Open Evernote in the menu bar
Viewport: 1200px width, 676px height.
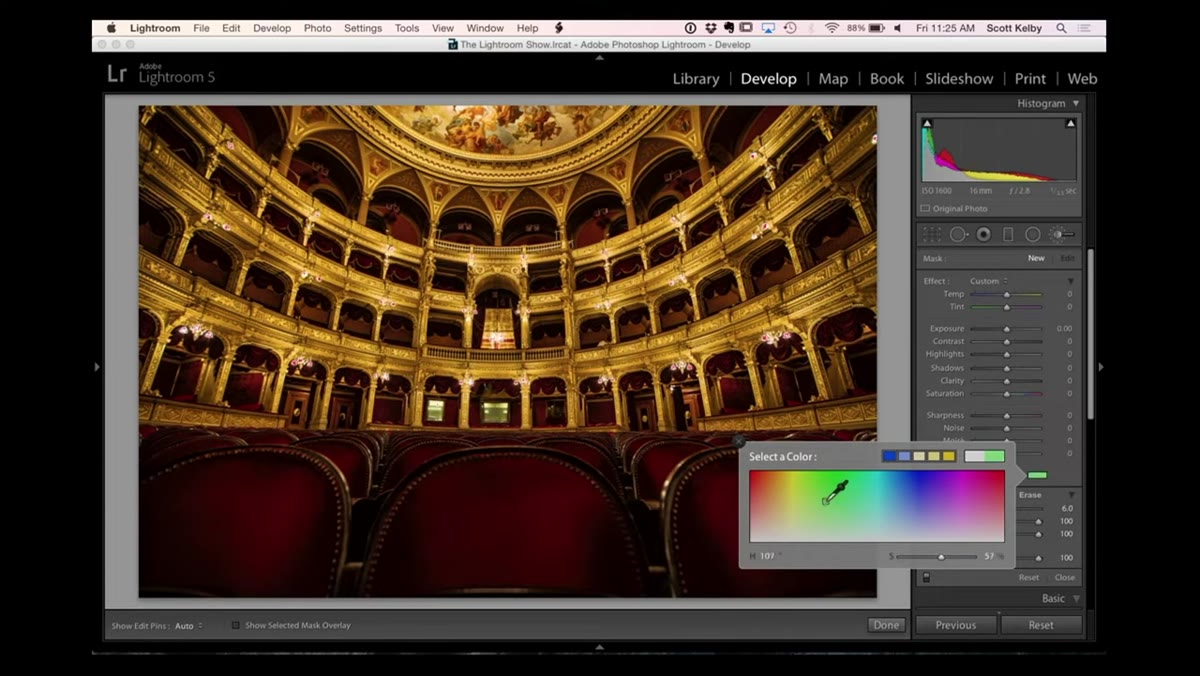click(730, 28)
